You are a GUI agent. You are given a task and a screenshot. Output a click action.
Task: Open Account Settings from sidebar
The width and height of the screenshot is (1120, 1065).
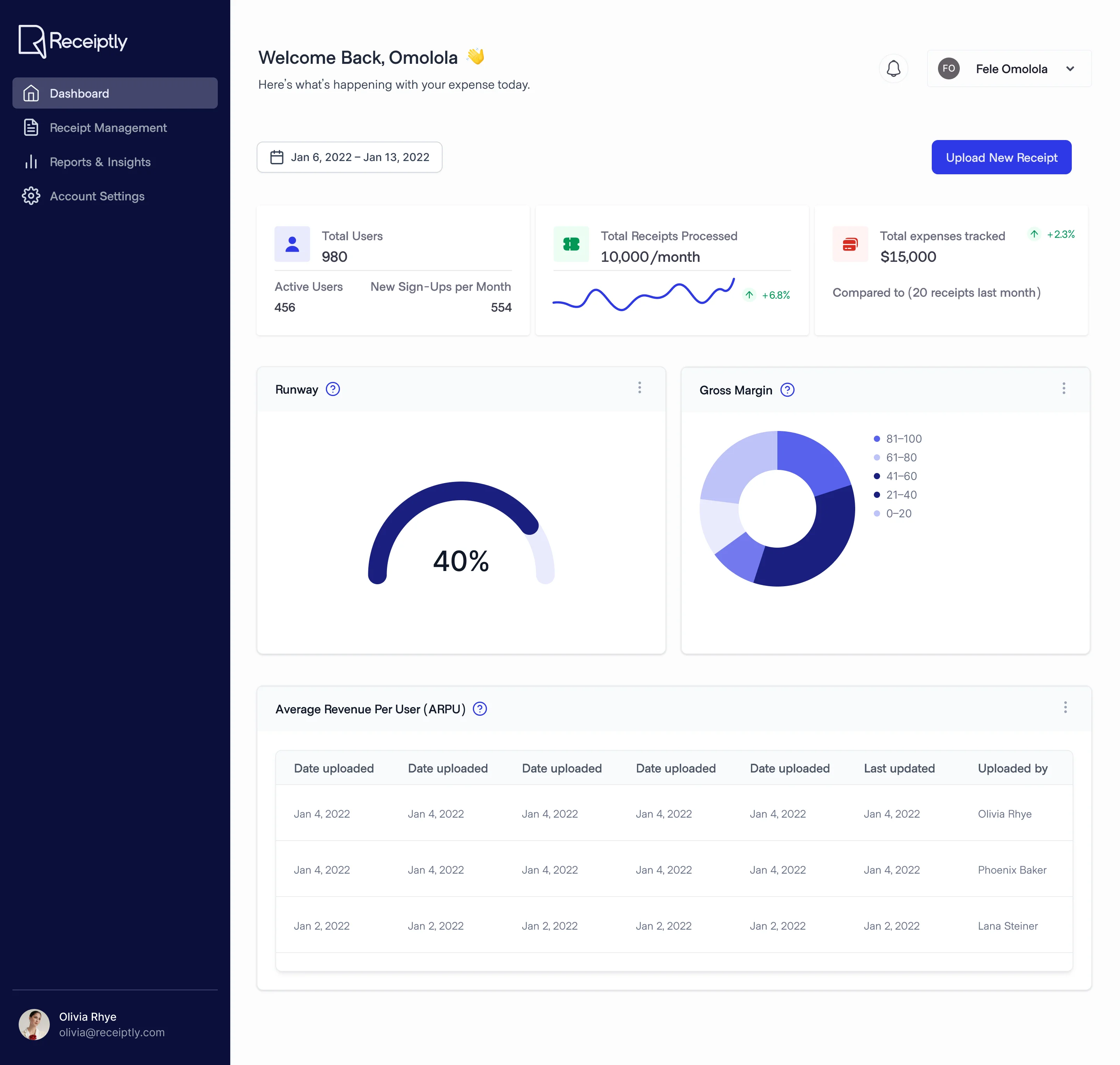[97, 196]
